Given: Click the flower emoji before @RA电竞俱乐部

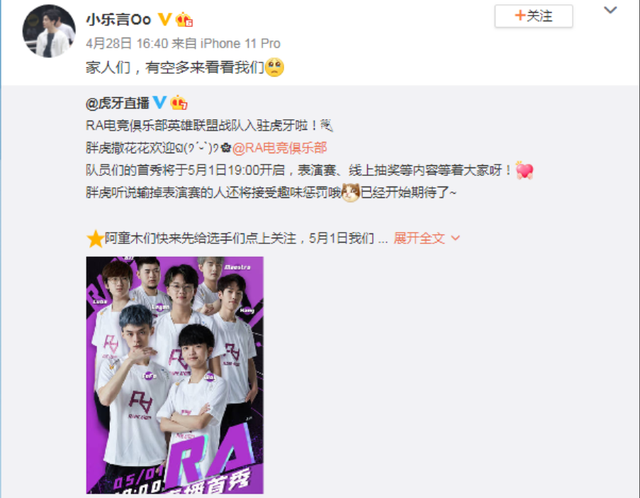Looking at the screenshot, I should (226, 148).
